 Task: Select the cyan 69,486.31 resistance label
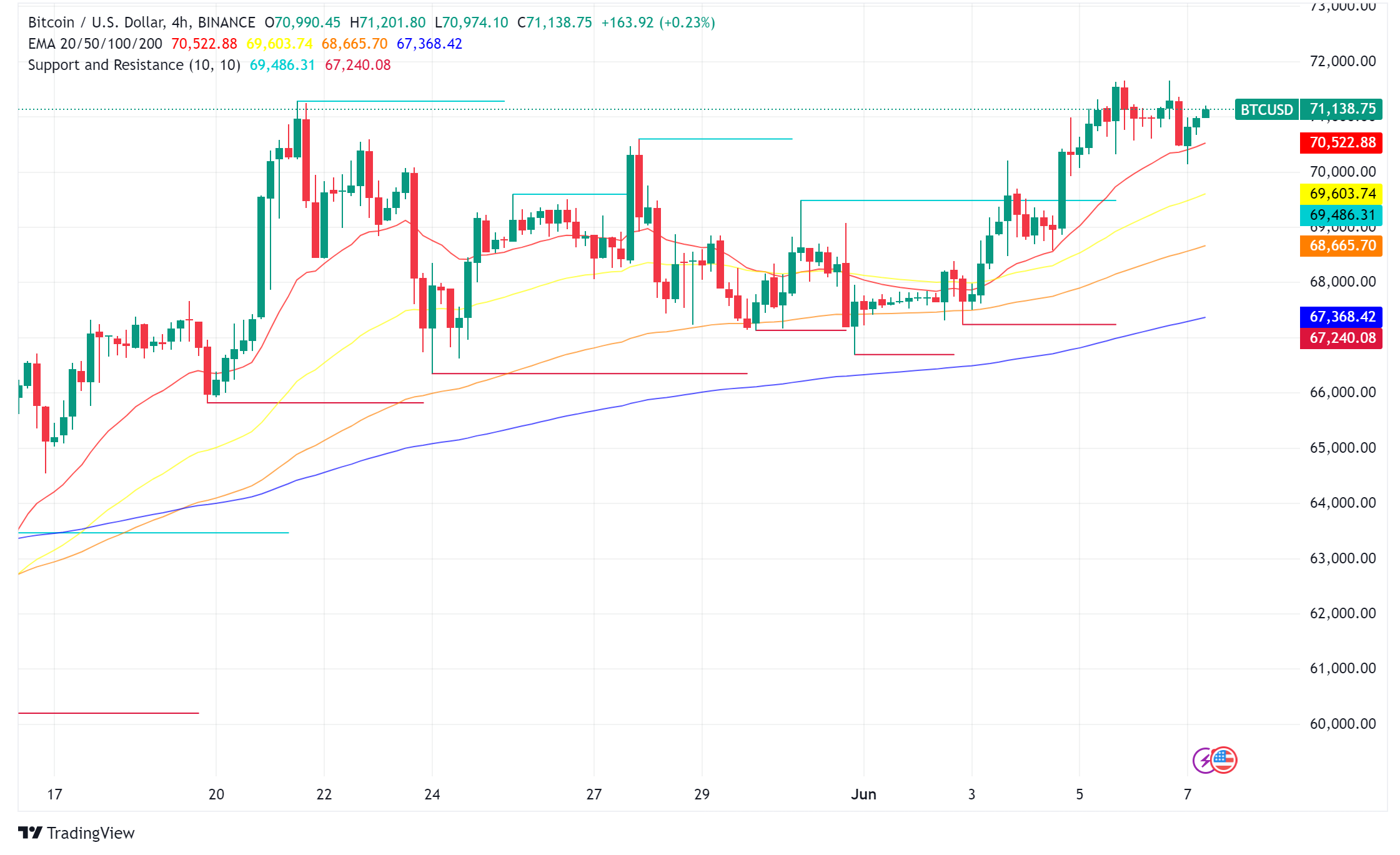[1342, 215]
